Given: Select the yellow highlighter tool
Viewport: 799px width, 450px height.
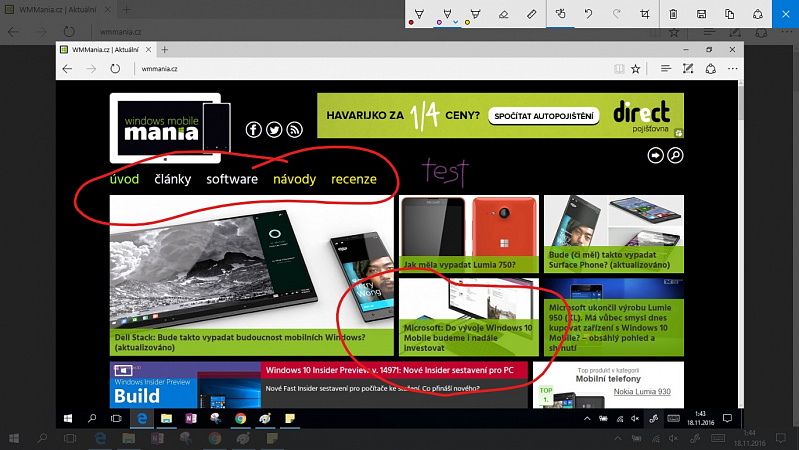Looking at the screenshot, I should coord(475,14).
